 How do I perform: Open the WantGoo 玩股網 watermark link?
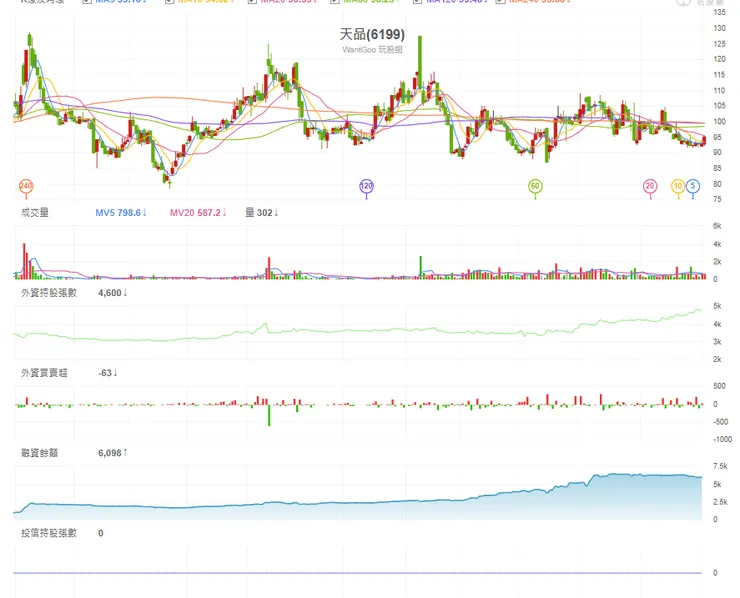tap(372, 50)
